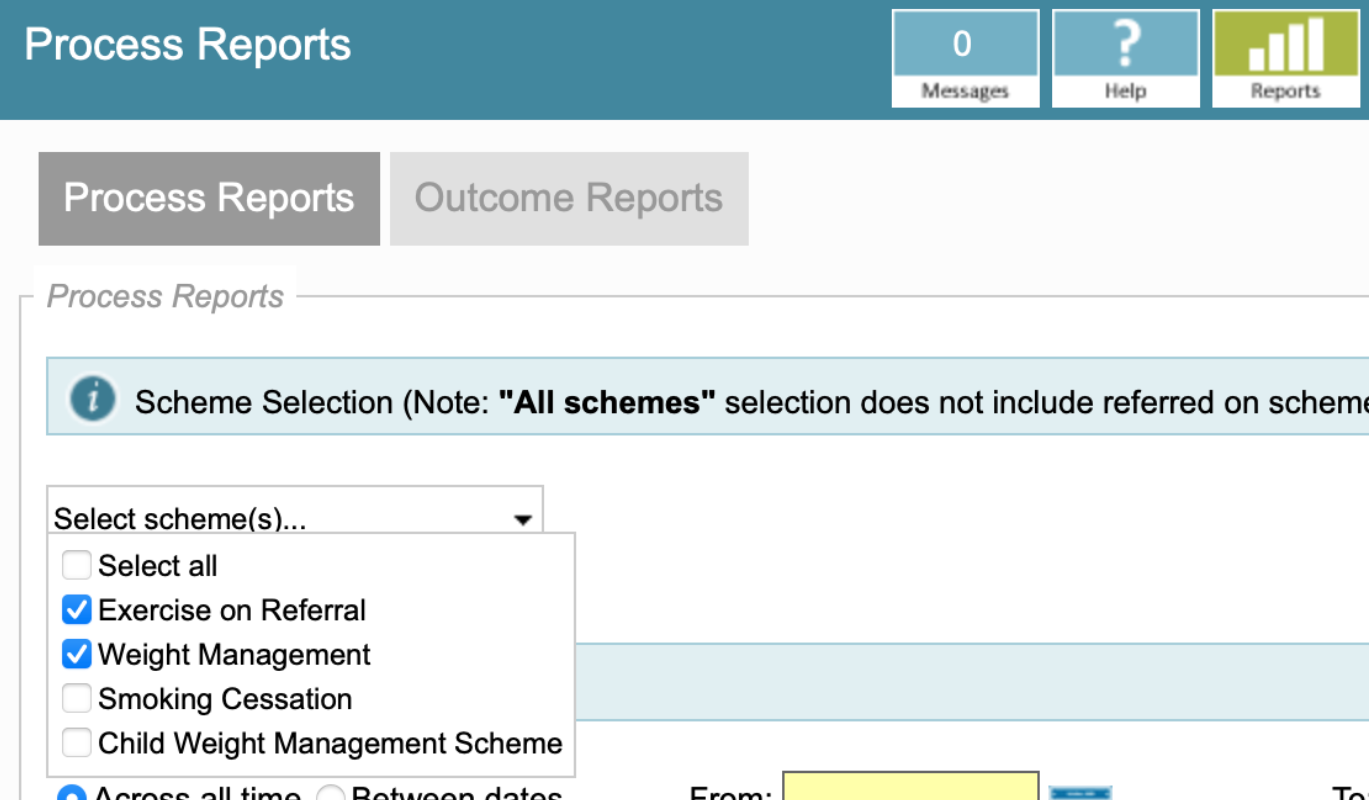Open the Reports bar chart icon
Screen dimensions: 1370x800
(x=1286, y=58)
